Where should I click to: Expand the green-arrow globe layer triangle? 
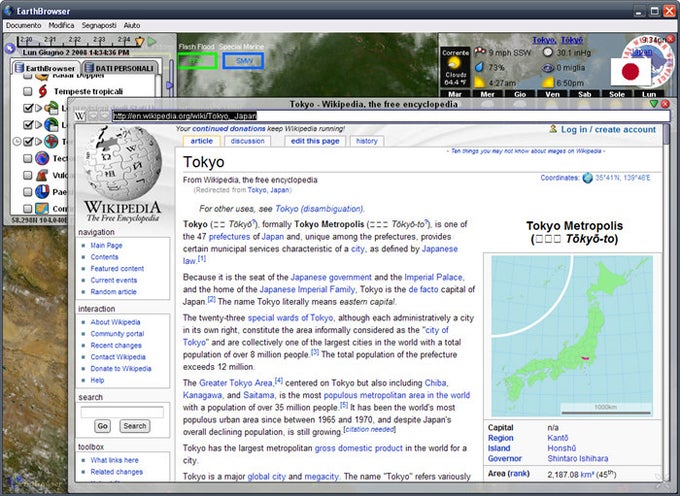point(38,125)
